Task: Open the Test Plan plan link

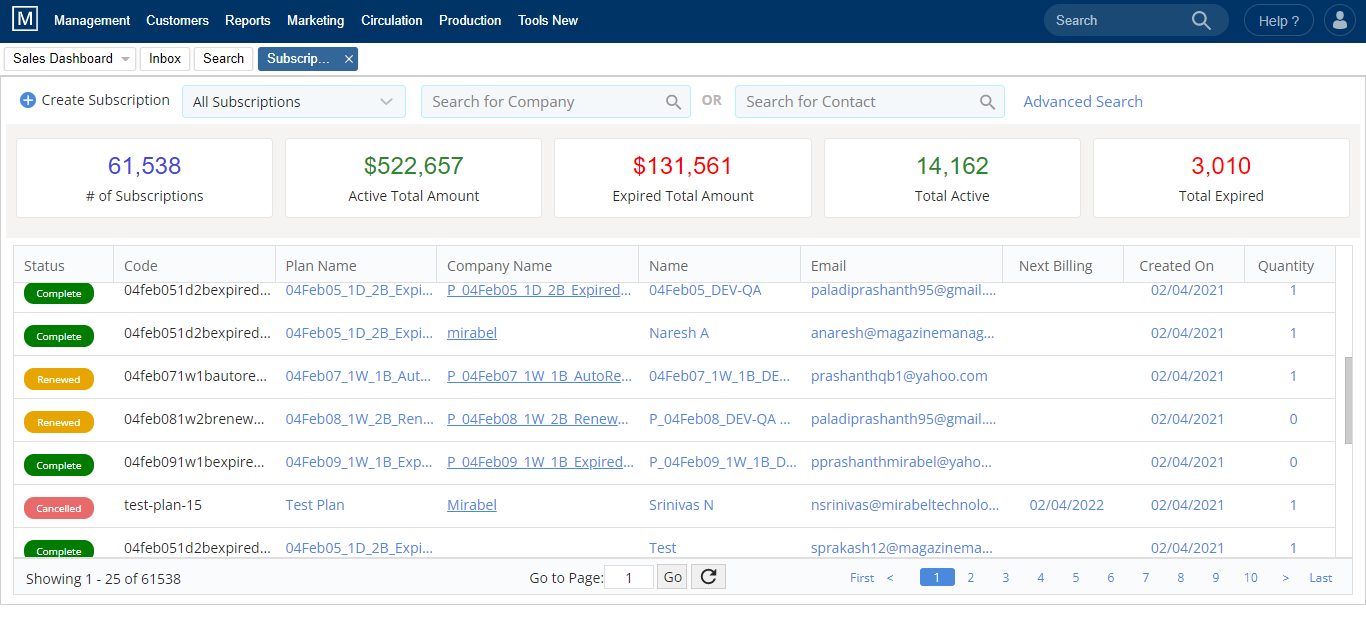Action: (315, 505)
